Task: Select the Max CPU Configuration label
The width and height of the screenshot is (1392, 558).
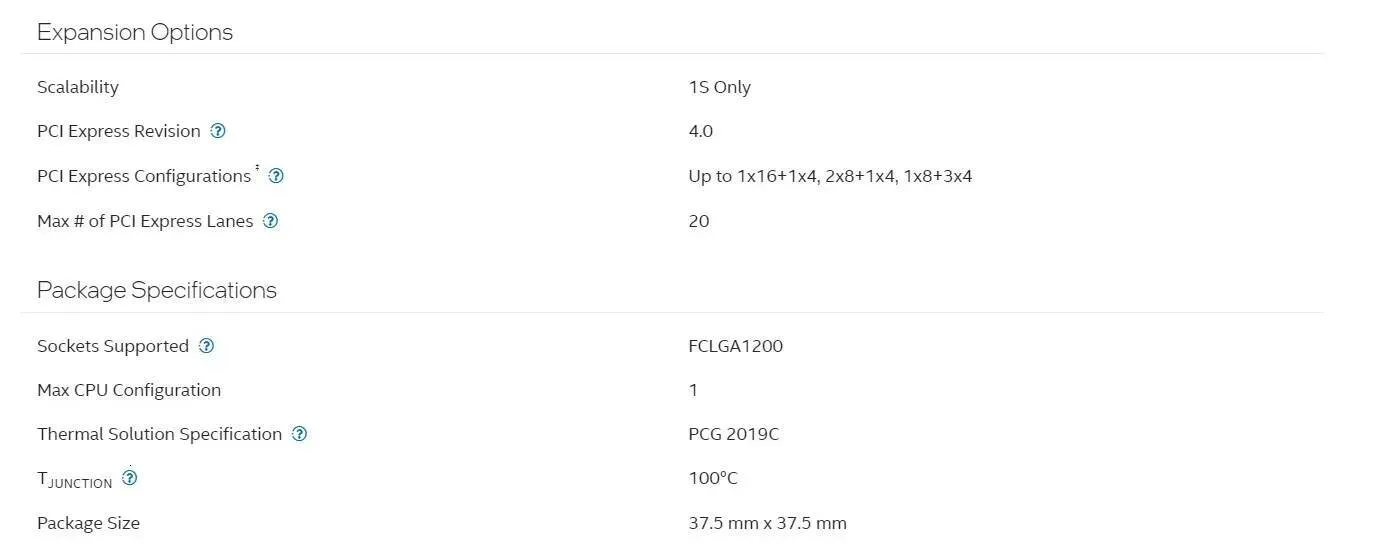Action: point(129,390)
